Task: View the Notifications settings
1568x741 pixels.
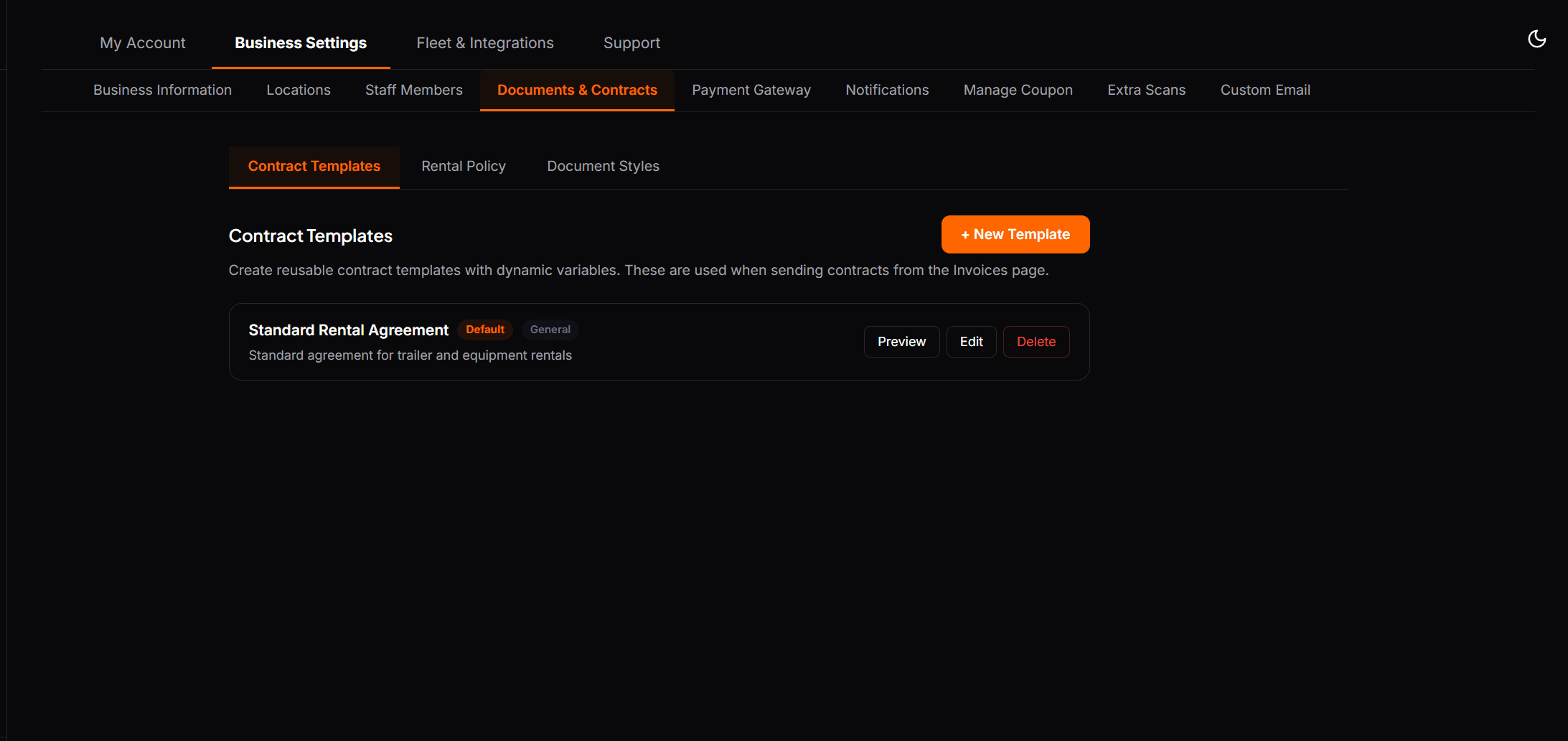Action: click(887, 90)
